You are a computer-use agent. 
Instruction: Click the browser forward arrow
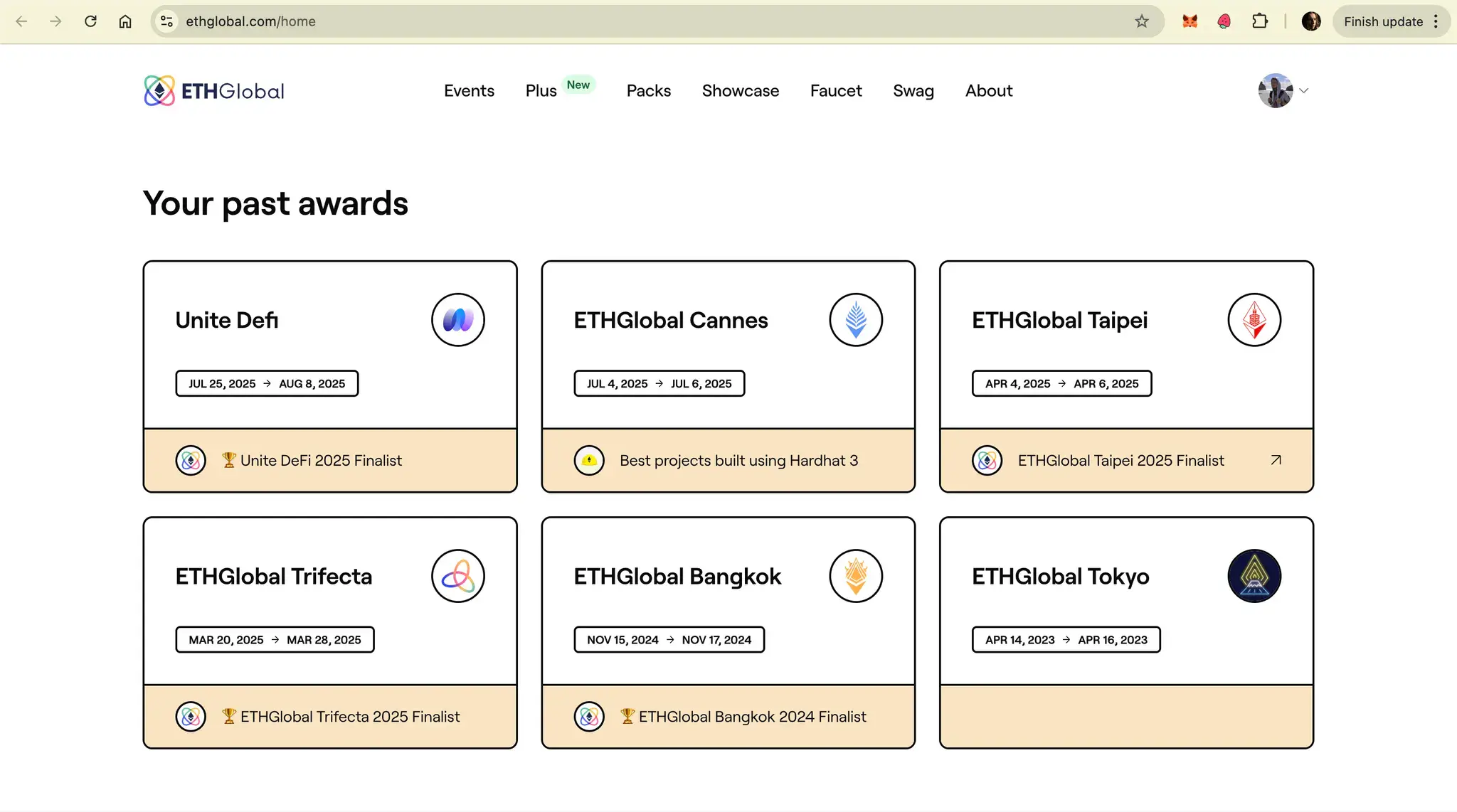pos(55,21)
